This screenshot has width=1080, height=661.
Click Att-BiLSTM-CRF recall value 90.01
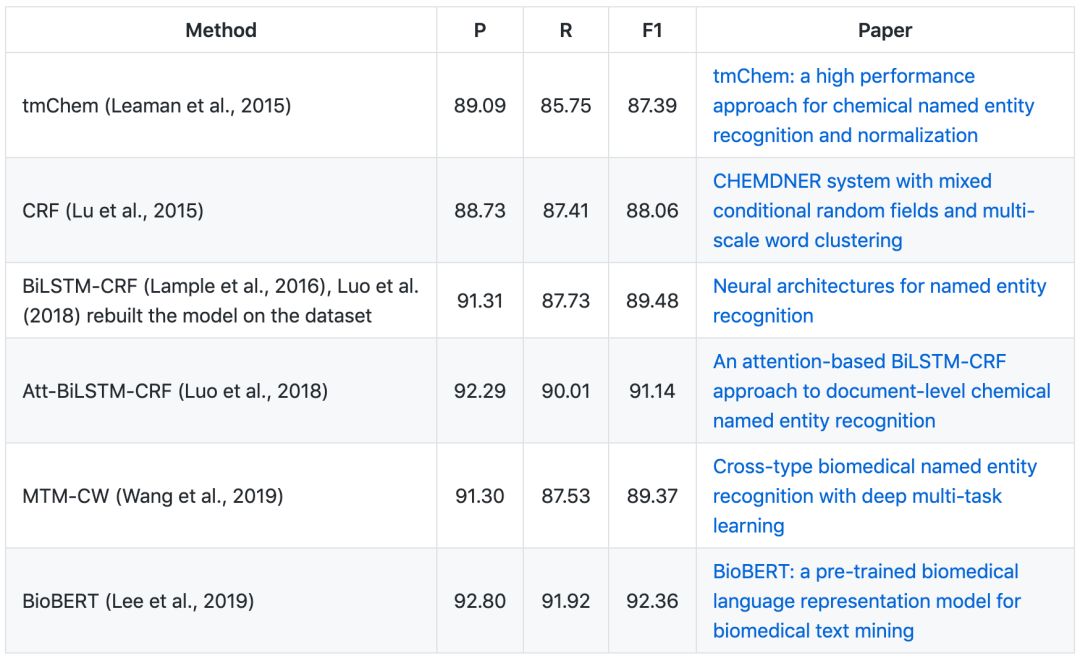click(x=566, y=391)
